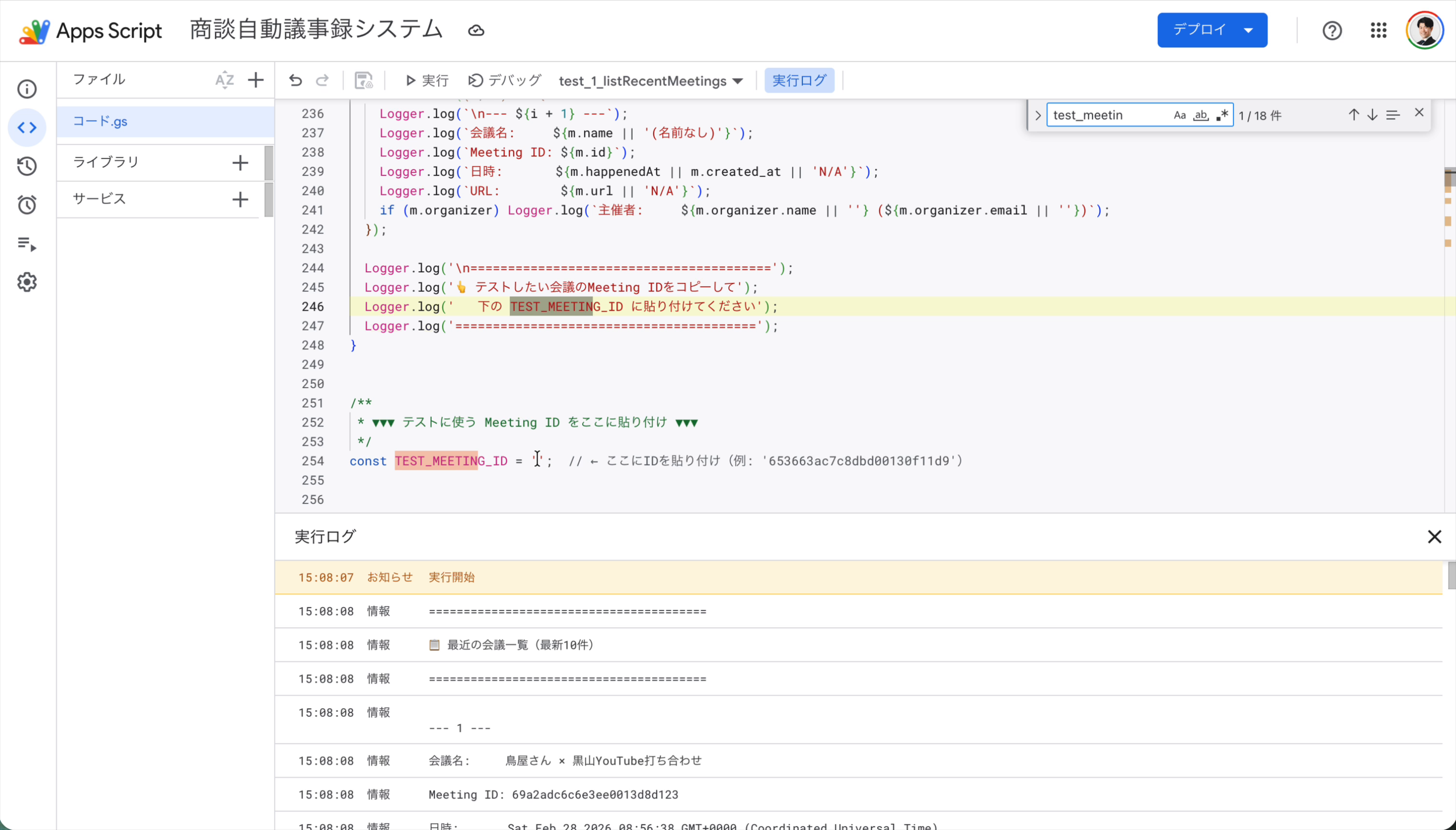The image size is (1456, 830).
Task: Add a new file with plus icon
Action: click(x=255, y=80)
